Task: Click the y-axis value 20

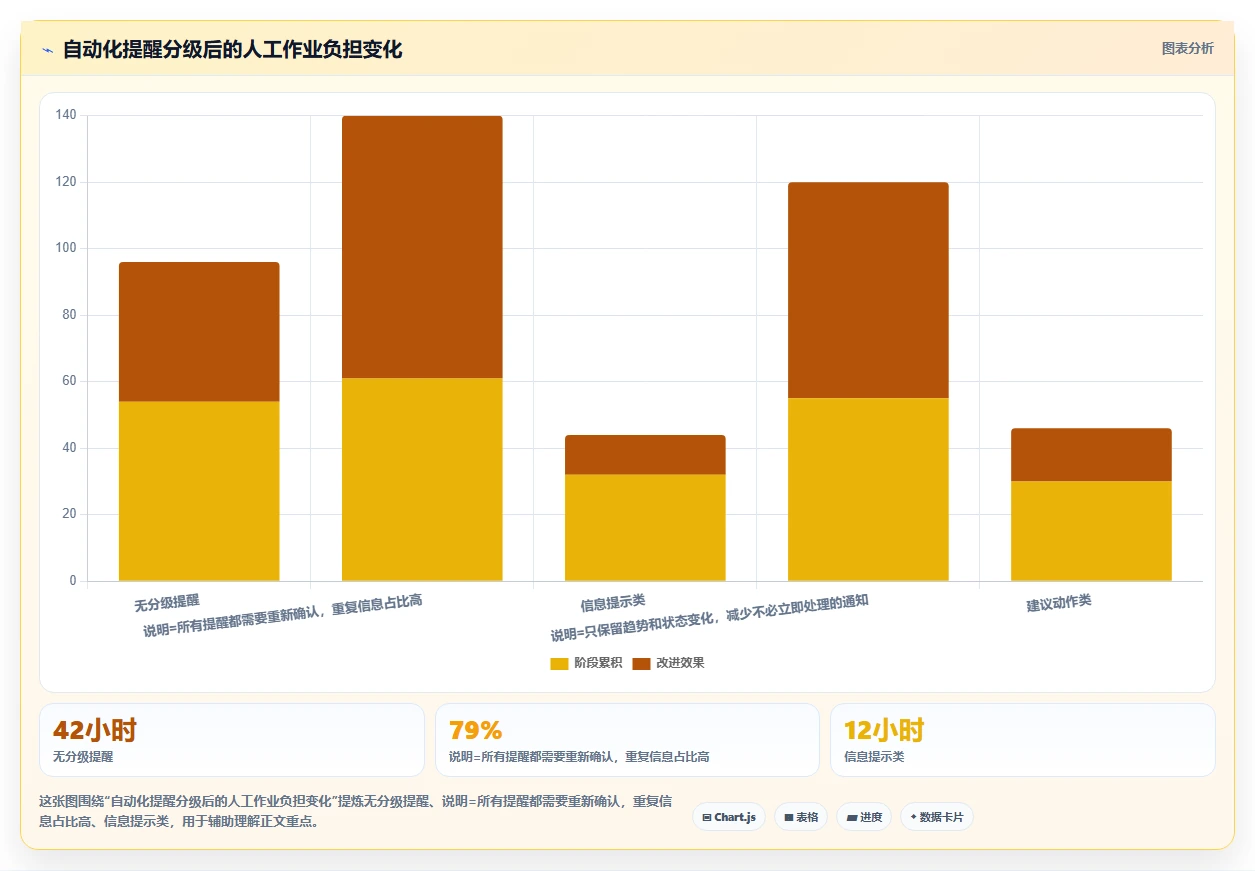Action: point(69,514)
